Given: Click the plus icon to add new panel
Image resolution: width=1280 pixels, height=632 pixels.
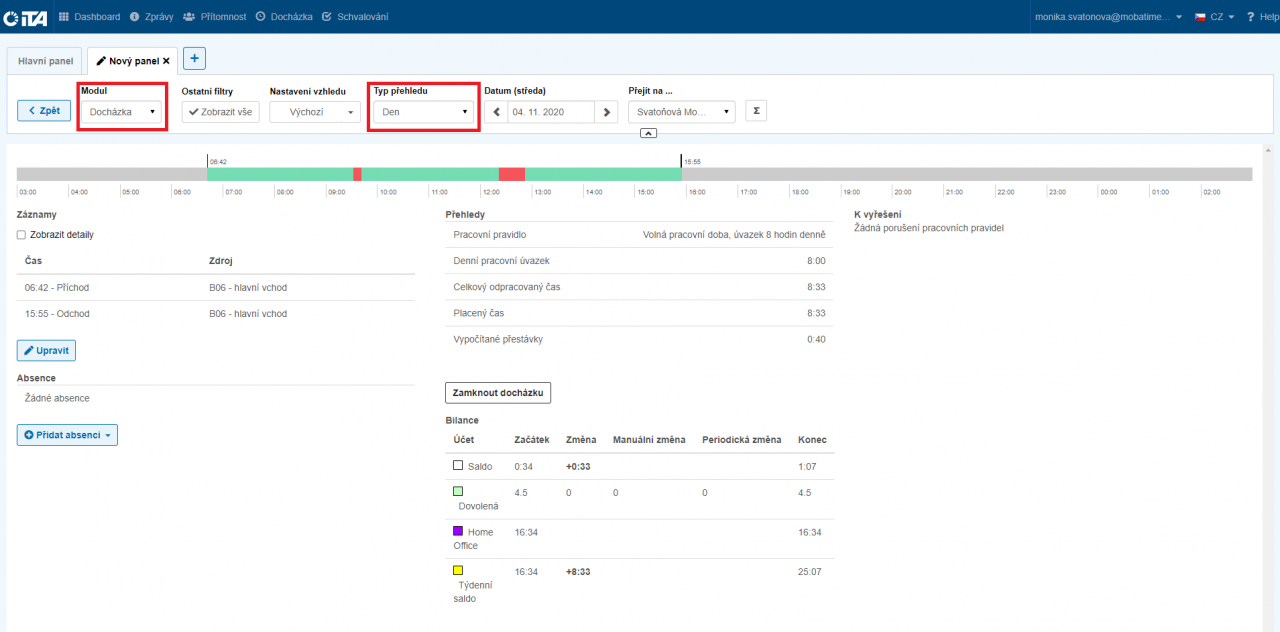Looking at the screenshot, I should (x=194, y=59).
